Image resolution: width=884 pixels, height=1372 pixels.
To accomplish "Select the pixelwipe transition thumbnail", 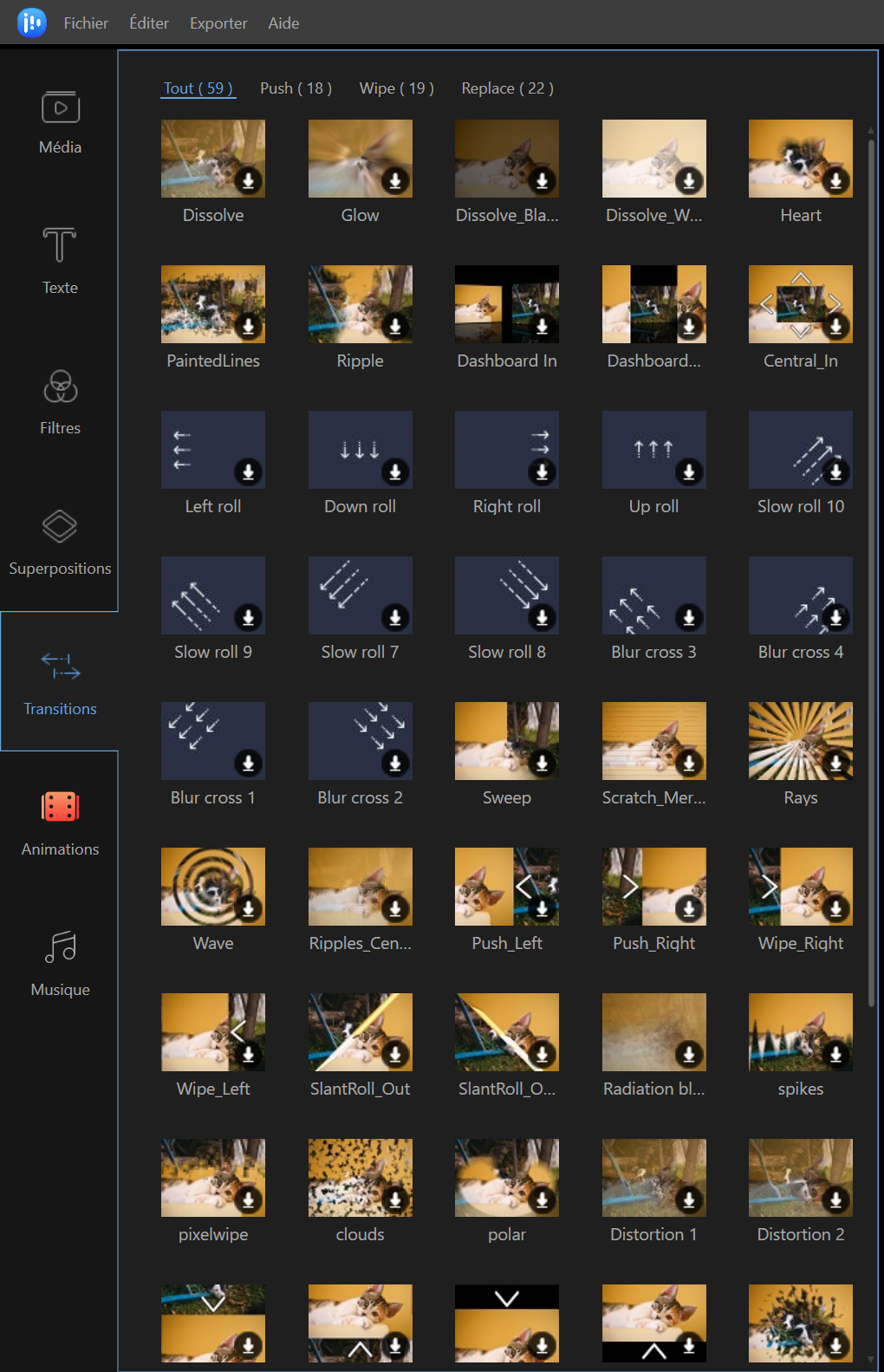I will (213, 1178).
